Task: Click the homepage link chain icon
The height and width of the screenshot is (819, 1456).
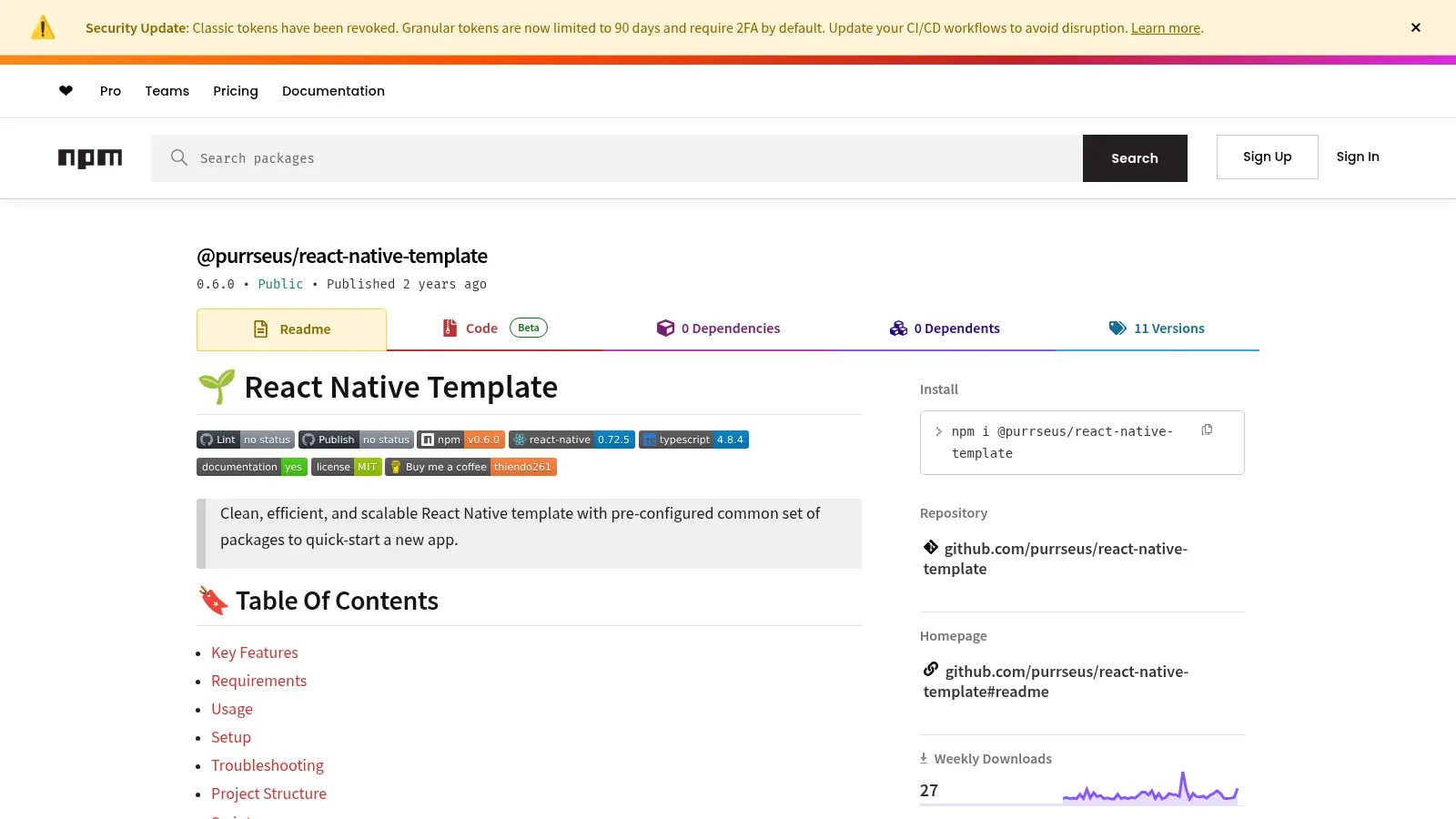Action: click(931, 670)
